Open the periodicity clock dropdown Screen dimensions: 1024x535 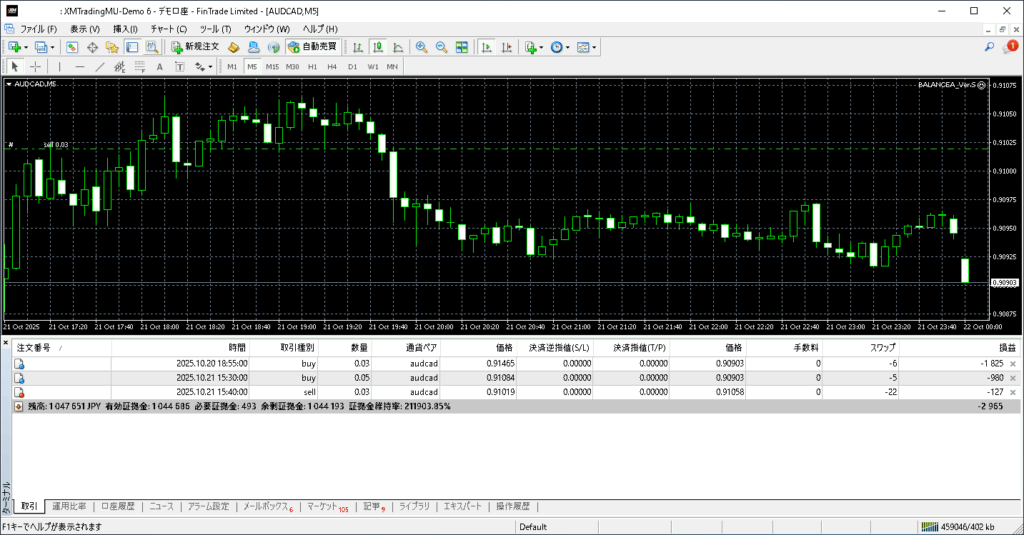coord(559,47)
